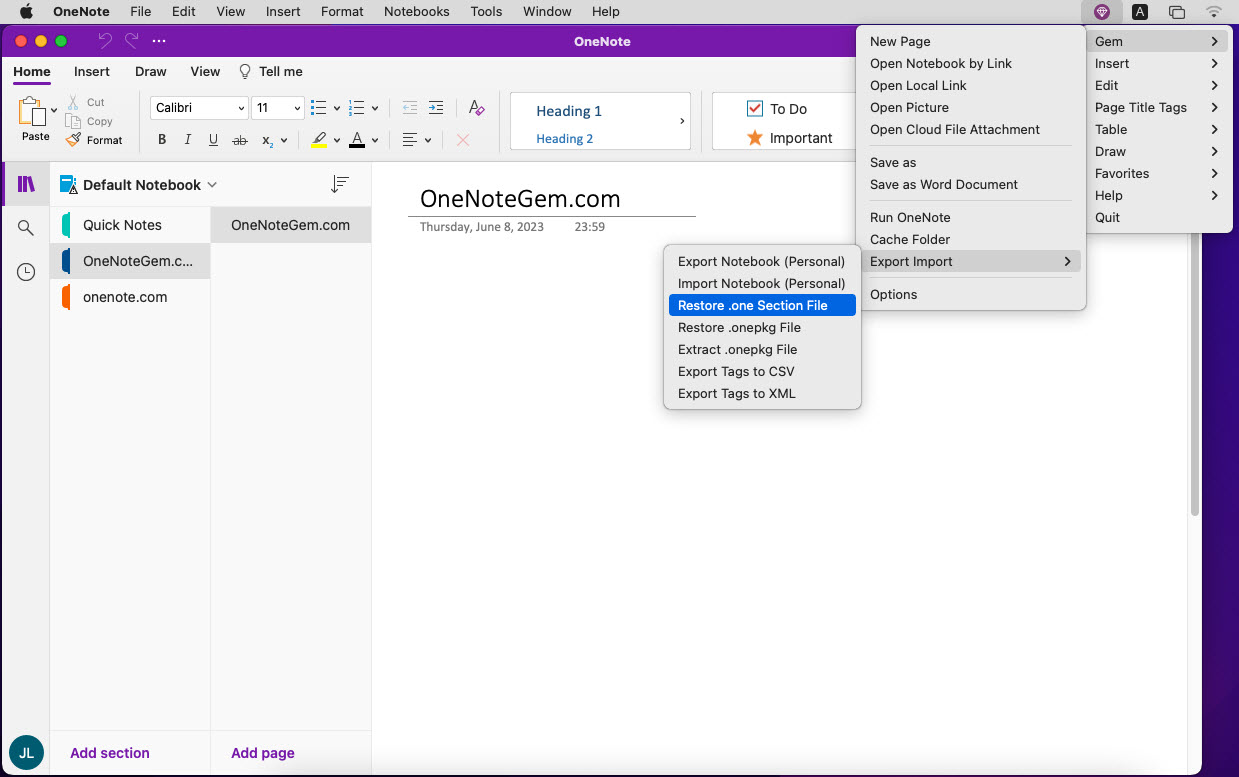1239x777 pixels.
Task: Open the font size 11 dropdown
Action: point(297,108)
